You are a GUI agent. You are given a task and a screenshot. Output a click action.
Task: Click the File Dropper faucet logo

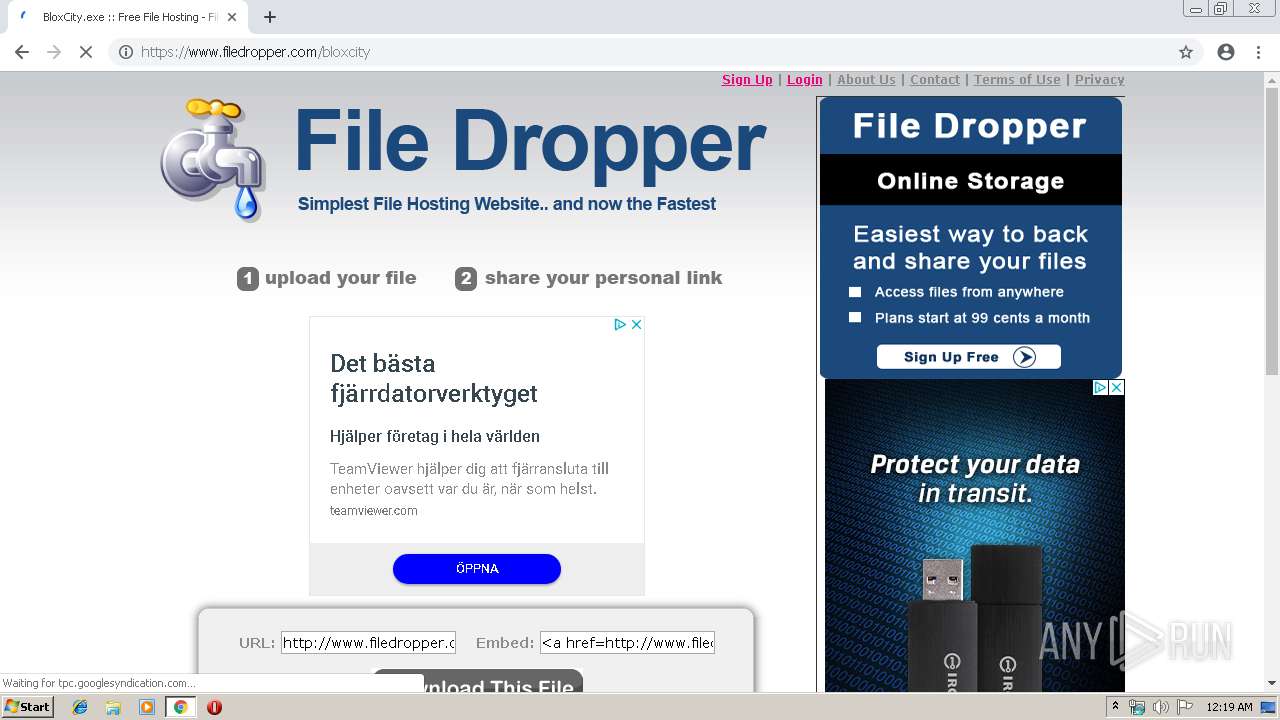212,159
